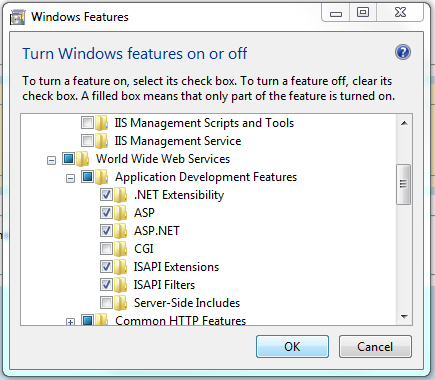This screenshot has width=435, height=380.
Task: Collapse the World Wide Web Services node
Action: [51, 161]
